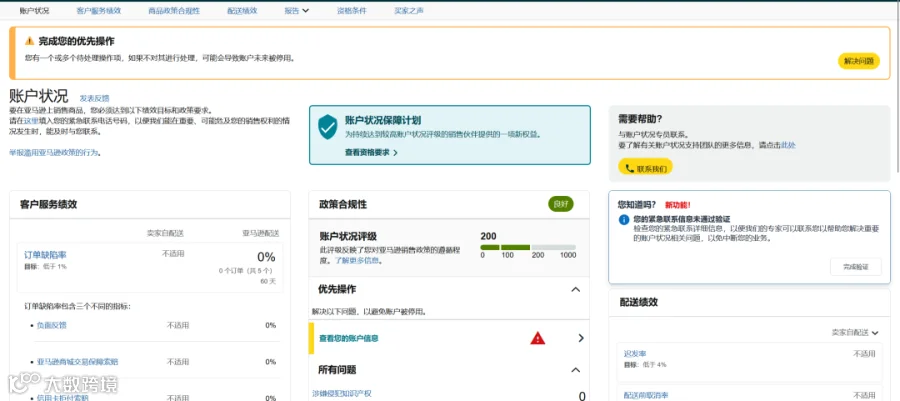The height and width of the screenshot is (401, 900).
Task: Open the 配送前取消率 link
Action: pyautogui.click(x=646, y=395)
